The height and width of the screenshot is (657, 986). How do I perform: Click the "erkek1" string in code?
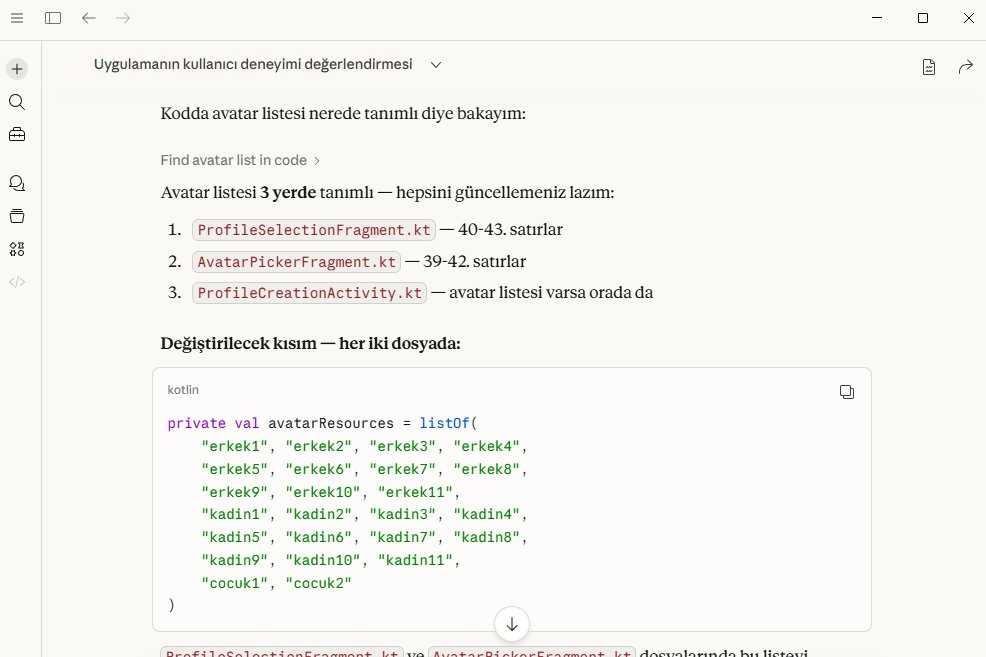[x=234, y=446]
